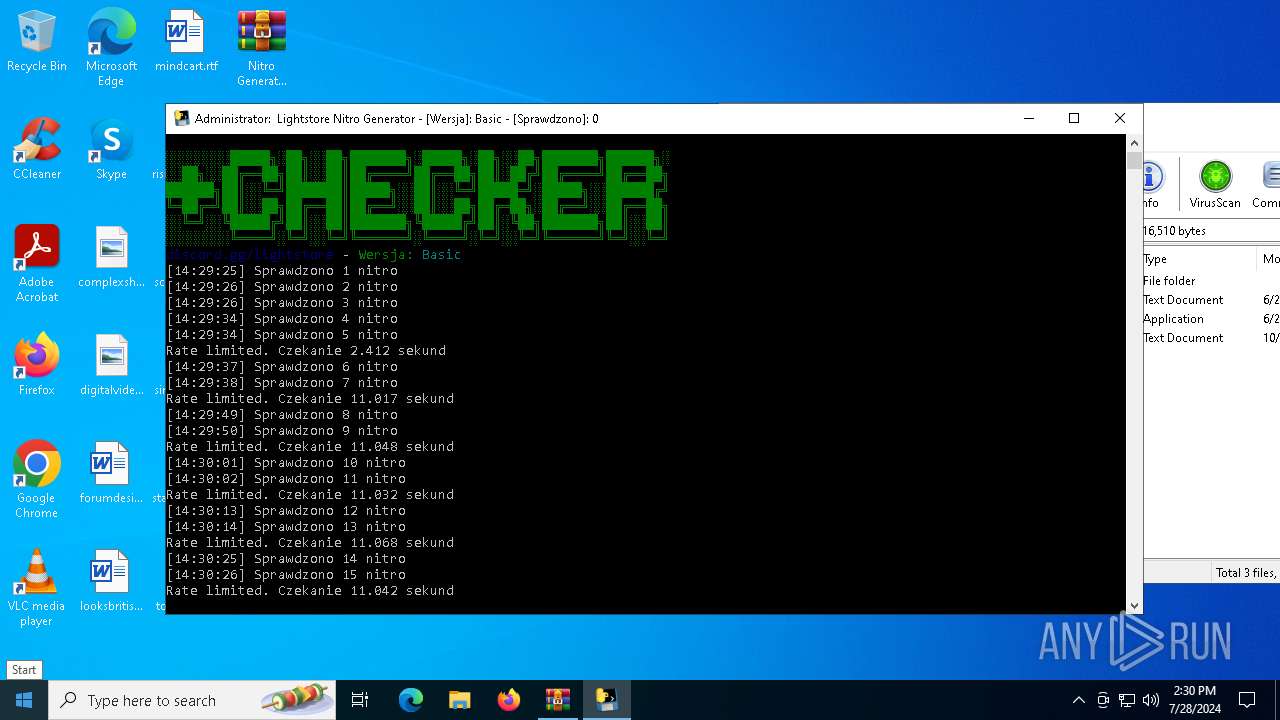1280x720 pixels.
Task: Click the 'Wersja: Basic' text in console
Action: (410, 255)
